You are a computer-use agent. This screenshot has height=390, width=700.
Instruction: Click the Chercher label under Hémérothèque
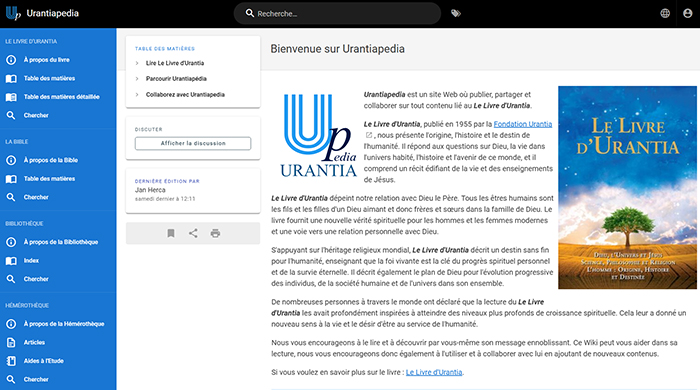point(36,380)
